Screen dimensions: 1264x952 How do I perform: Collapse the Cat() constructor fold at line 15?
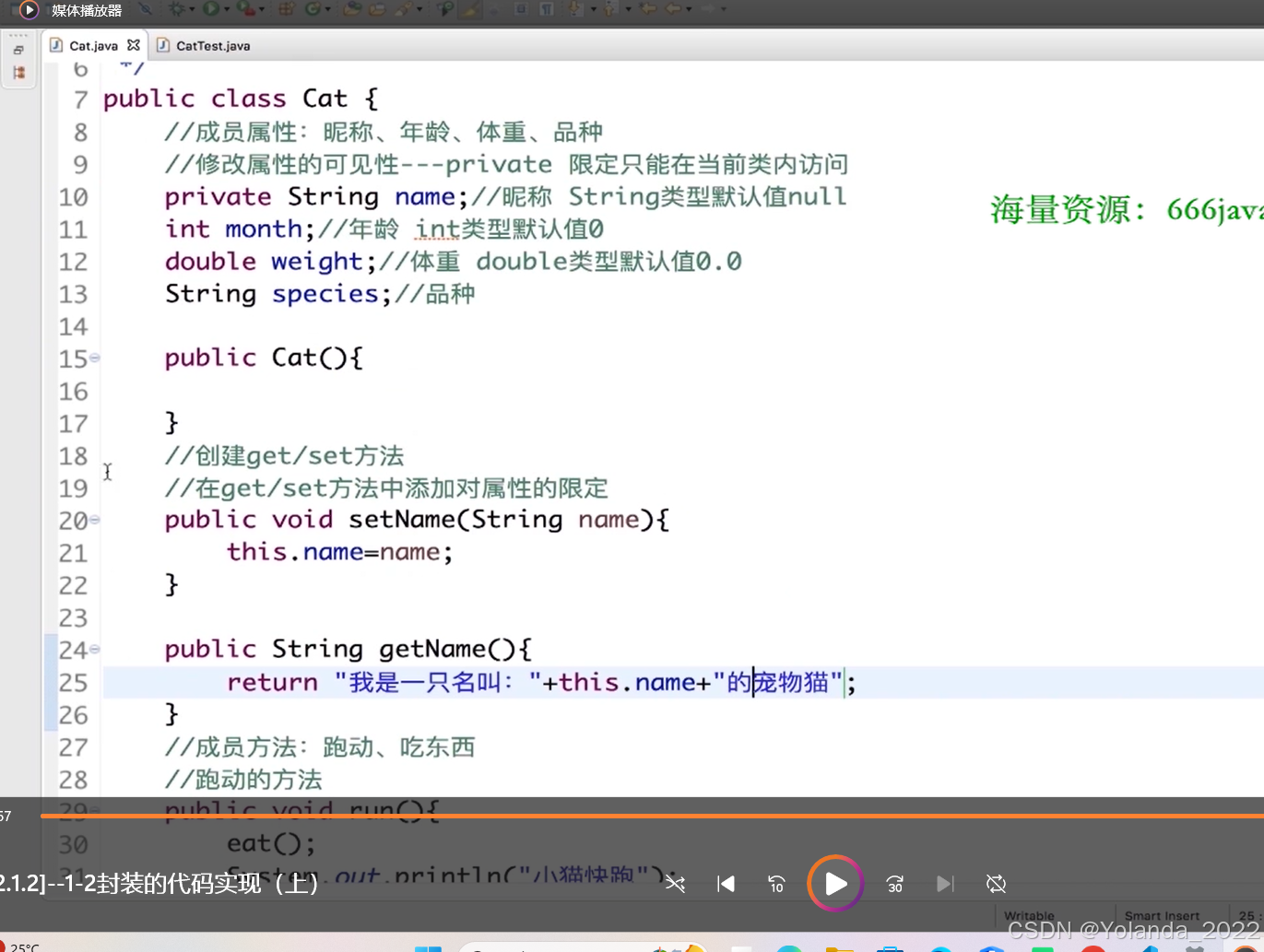pyautogui.click(x=95, y=358)
